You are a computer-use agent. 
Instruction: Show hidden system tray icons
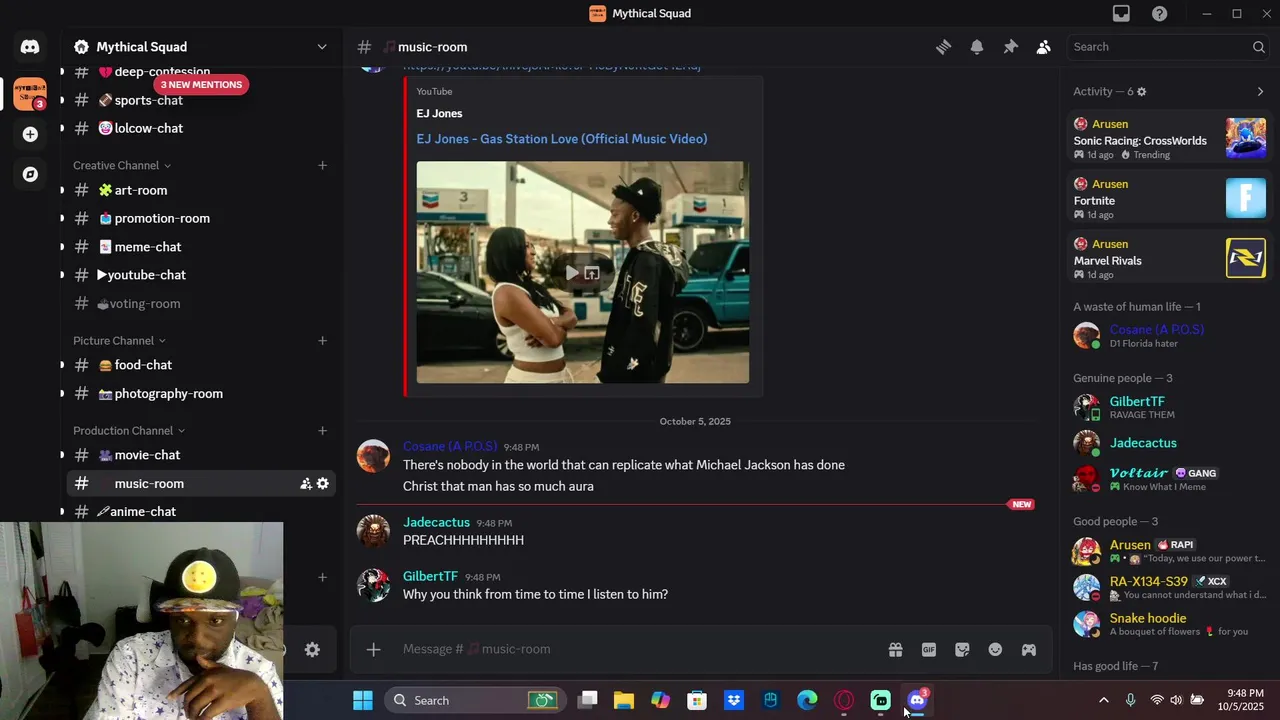pos(1103,700)
